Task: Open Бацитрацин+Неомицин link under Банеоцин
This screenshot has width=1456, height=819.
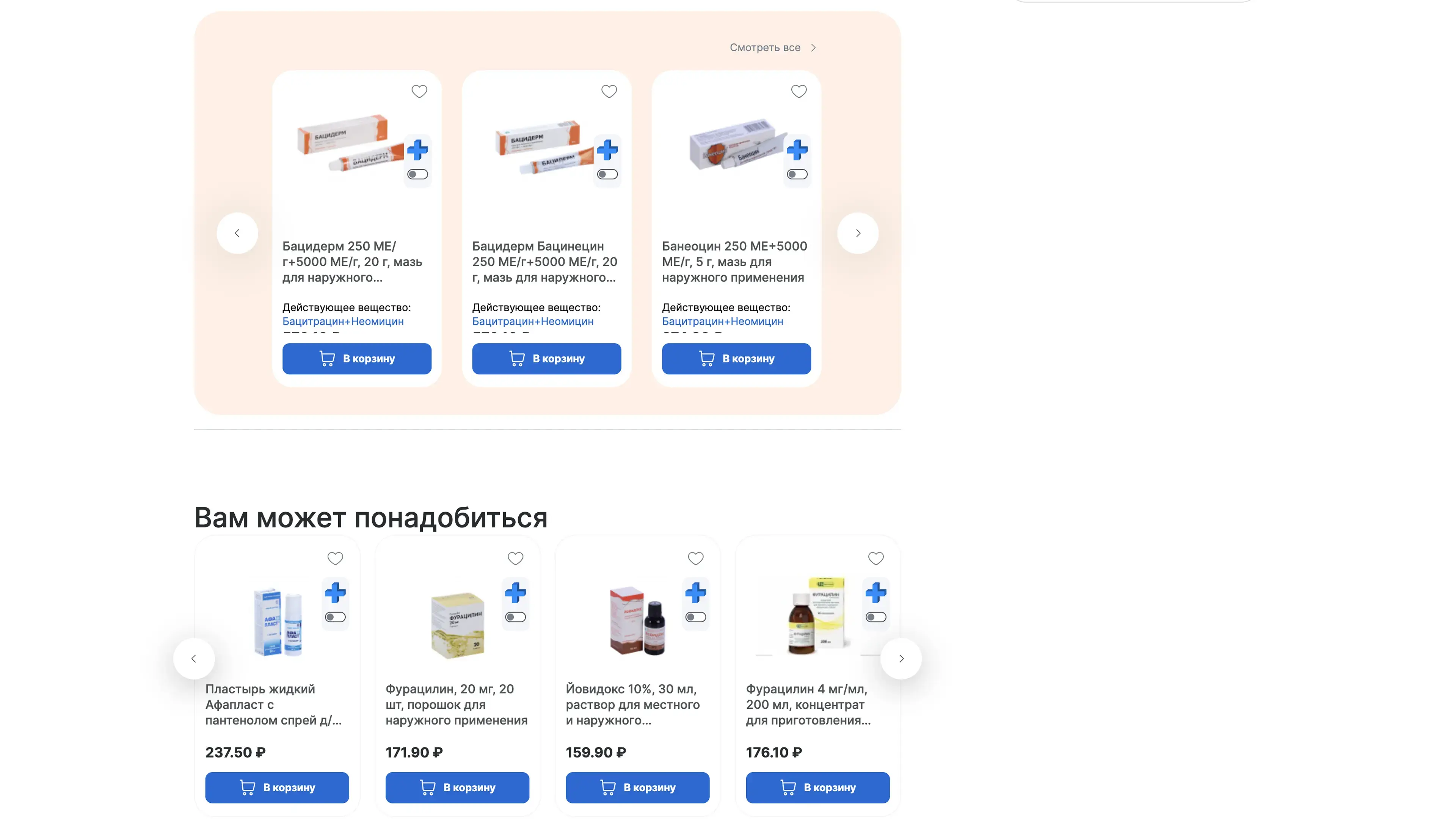Action: tap(722, 321)
